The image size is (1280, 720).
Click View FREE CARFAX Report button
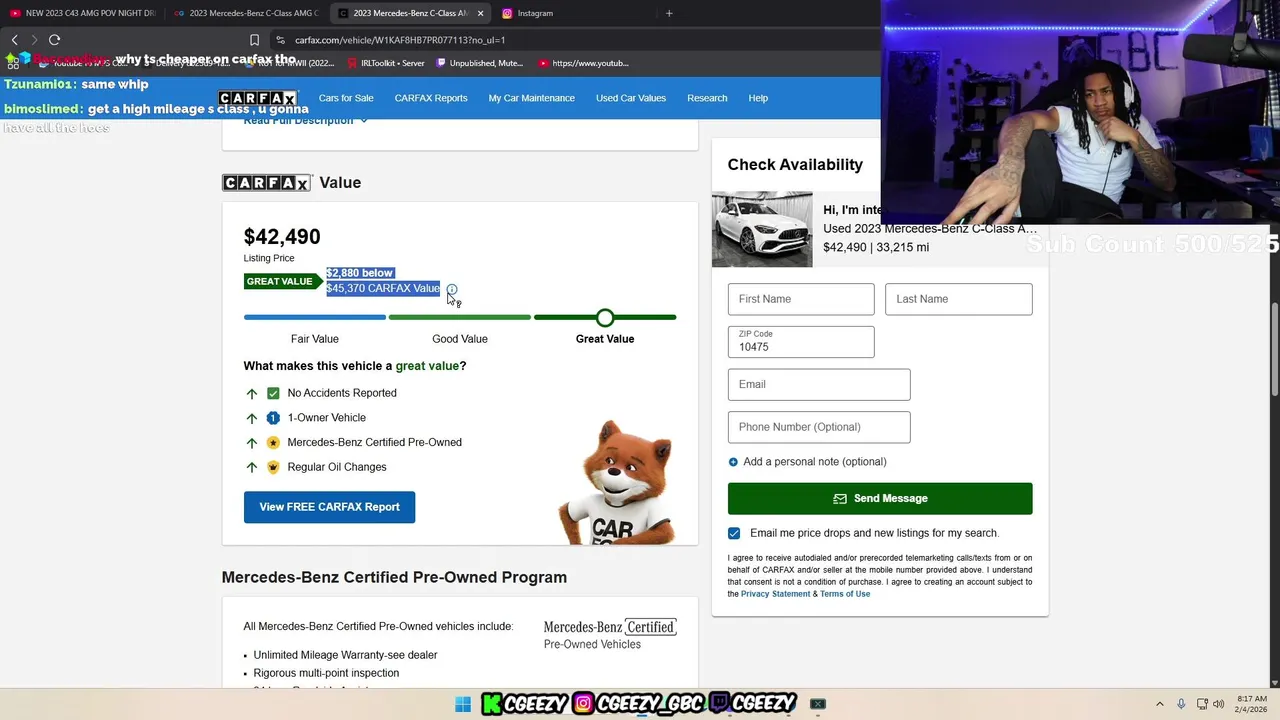(329, 507)
